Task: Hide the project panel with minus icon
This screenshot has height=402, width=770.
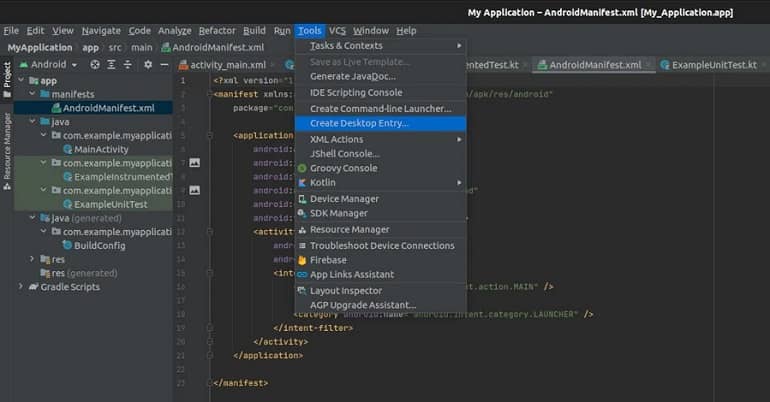Action: (x=165, y=64)
